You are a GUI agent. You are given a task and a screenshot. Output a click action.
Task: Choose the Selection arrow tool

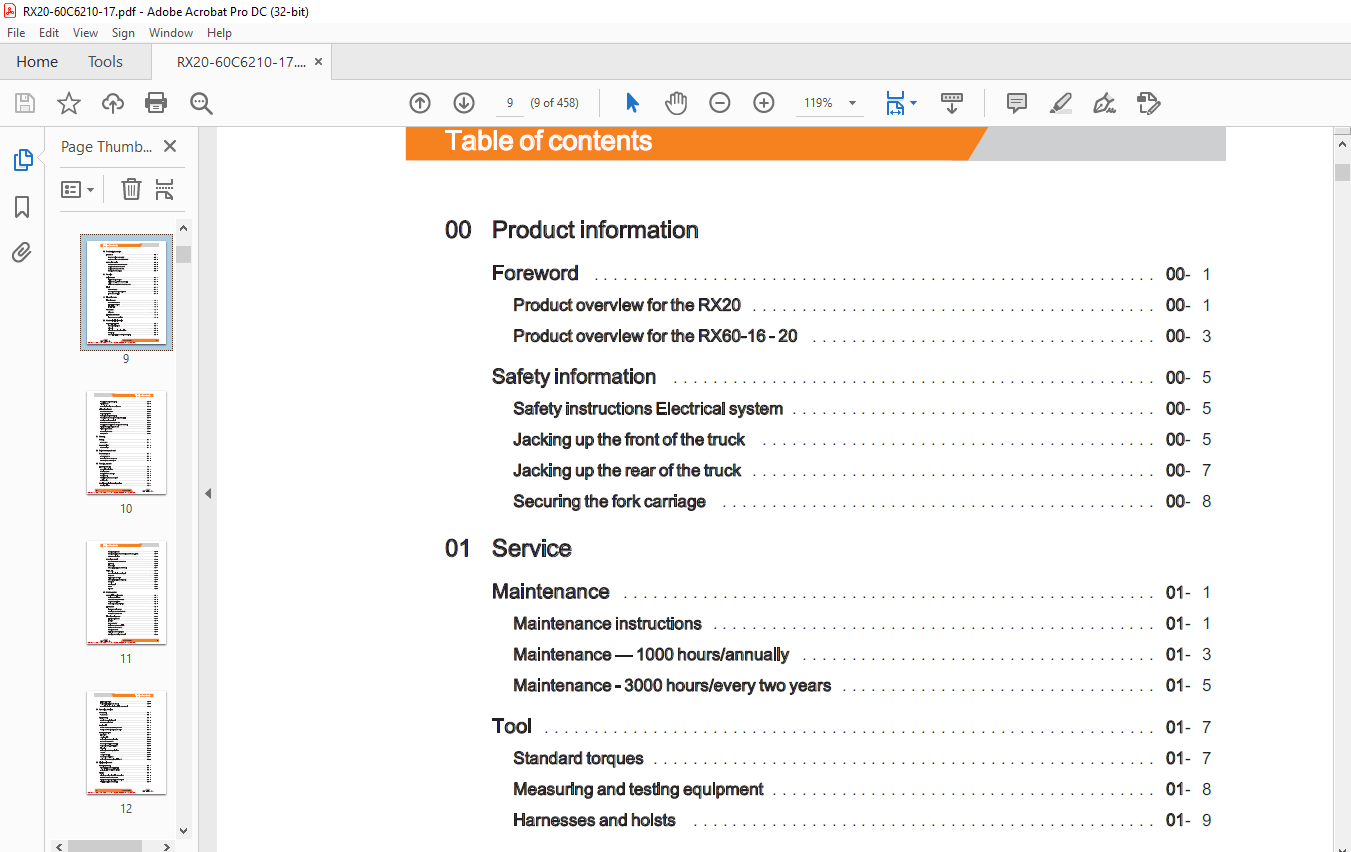point(632,103)
